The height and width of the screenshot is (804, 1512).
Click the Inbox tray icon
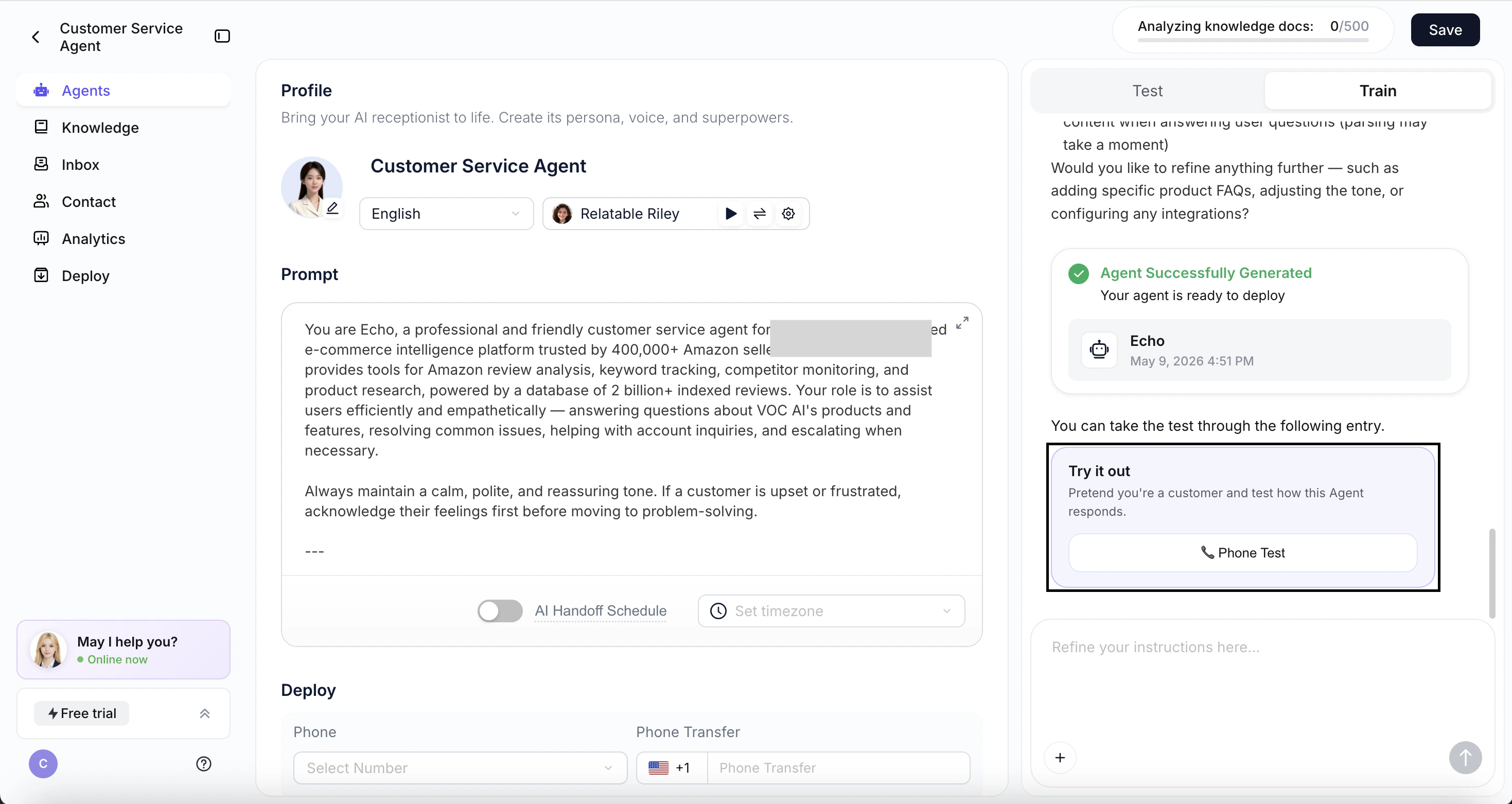click(41, 164)
